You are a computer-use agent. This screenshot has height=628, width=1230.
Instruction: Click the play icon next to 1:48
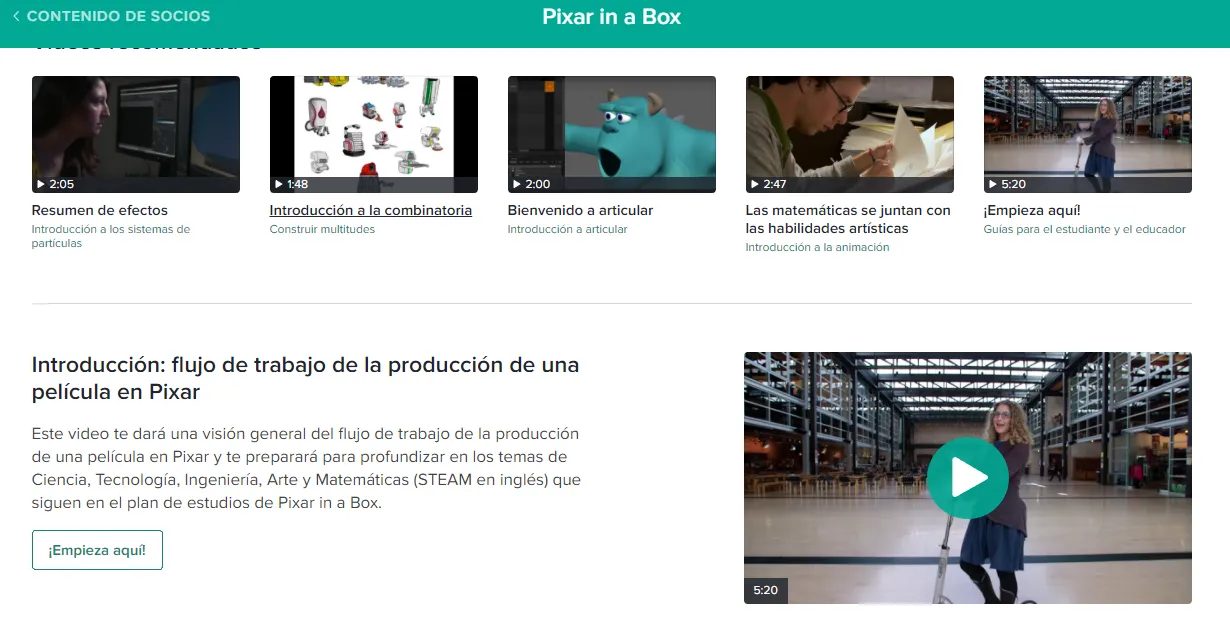[x=279, y=184]
